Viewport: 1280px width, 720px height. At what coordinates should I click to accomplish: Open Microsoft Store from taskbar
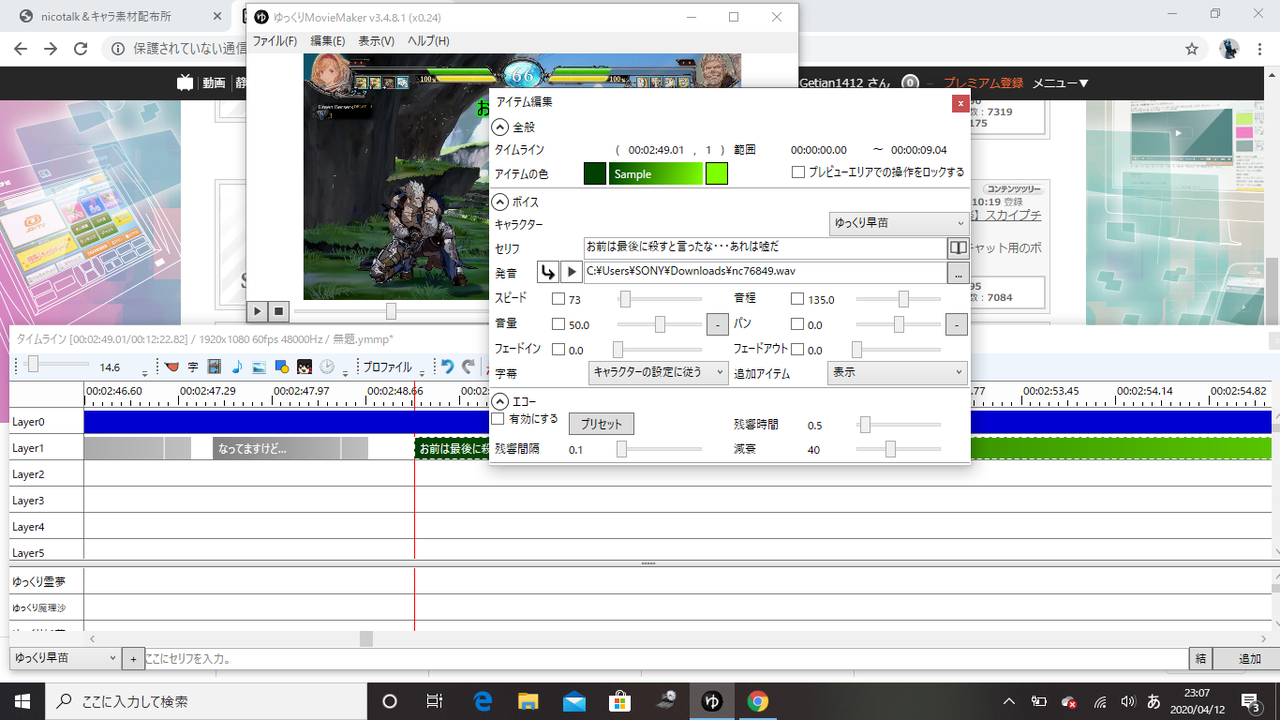(x=620, y=701)
